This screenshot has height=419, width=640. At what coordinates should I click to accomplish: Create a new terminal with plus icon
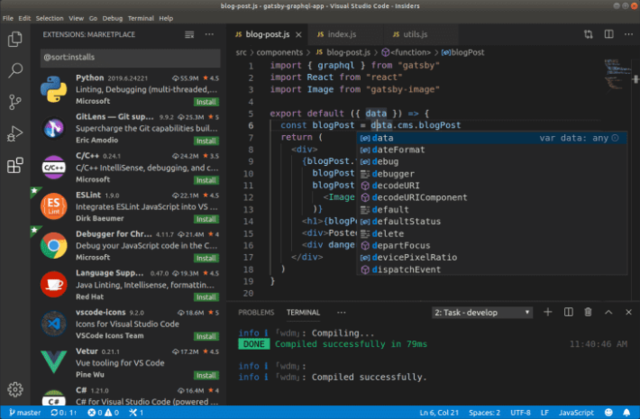(x=549, y=312)
